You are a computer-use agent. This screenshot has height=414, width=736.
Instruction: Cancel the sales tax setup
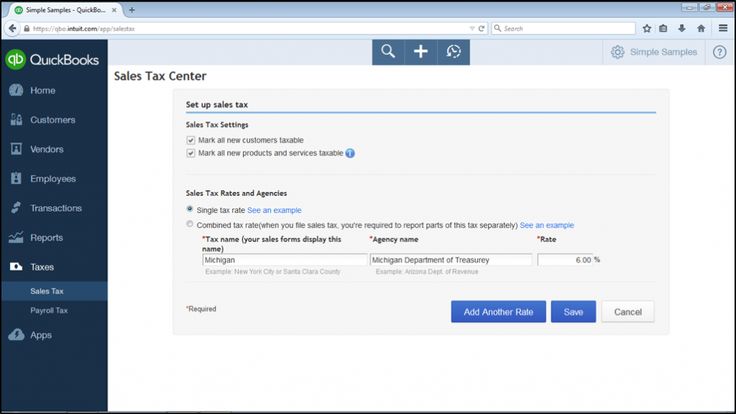628,312
